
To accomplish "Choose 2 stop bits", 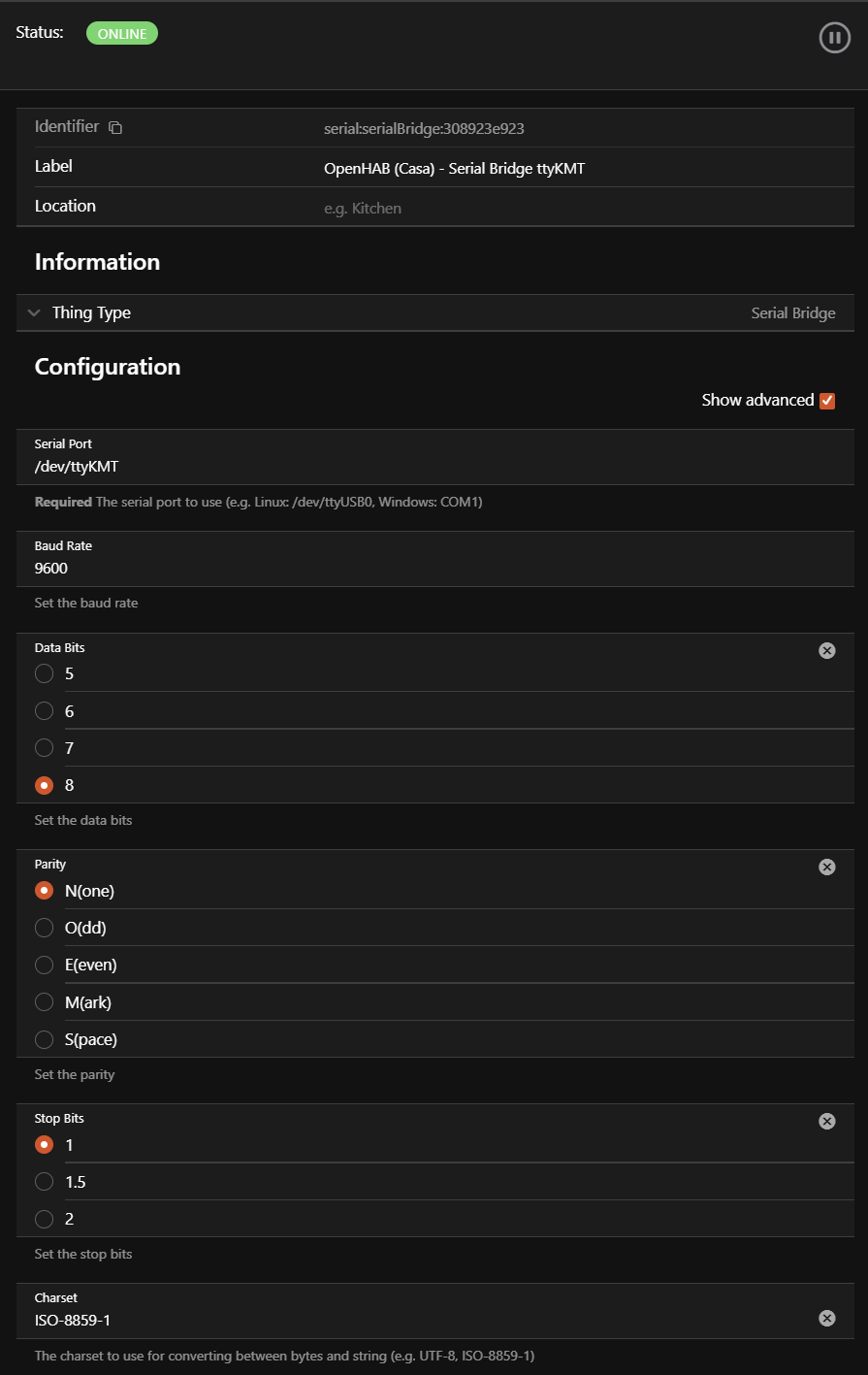I will pos(45,1219).
